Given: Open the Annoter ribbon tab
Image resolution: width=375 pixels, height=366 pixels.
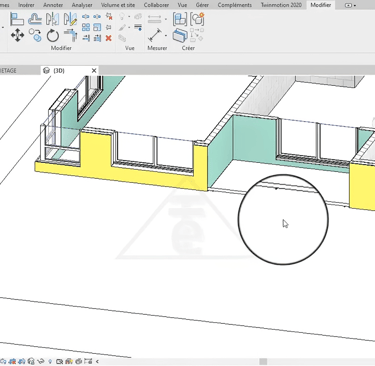Looking at the screenshot, I should tap(53, 5).
